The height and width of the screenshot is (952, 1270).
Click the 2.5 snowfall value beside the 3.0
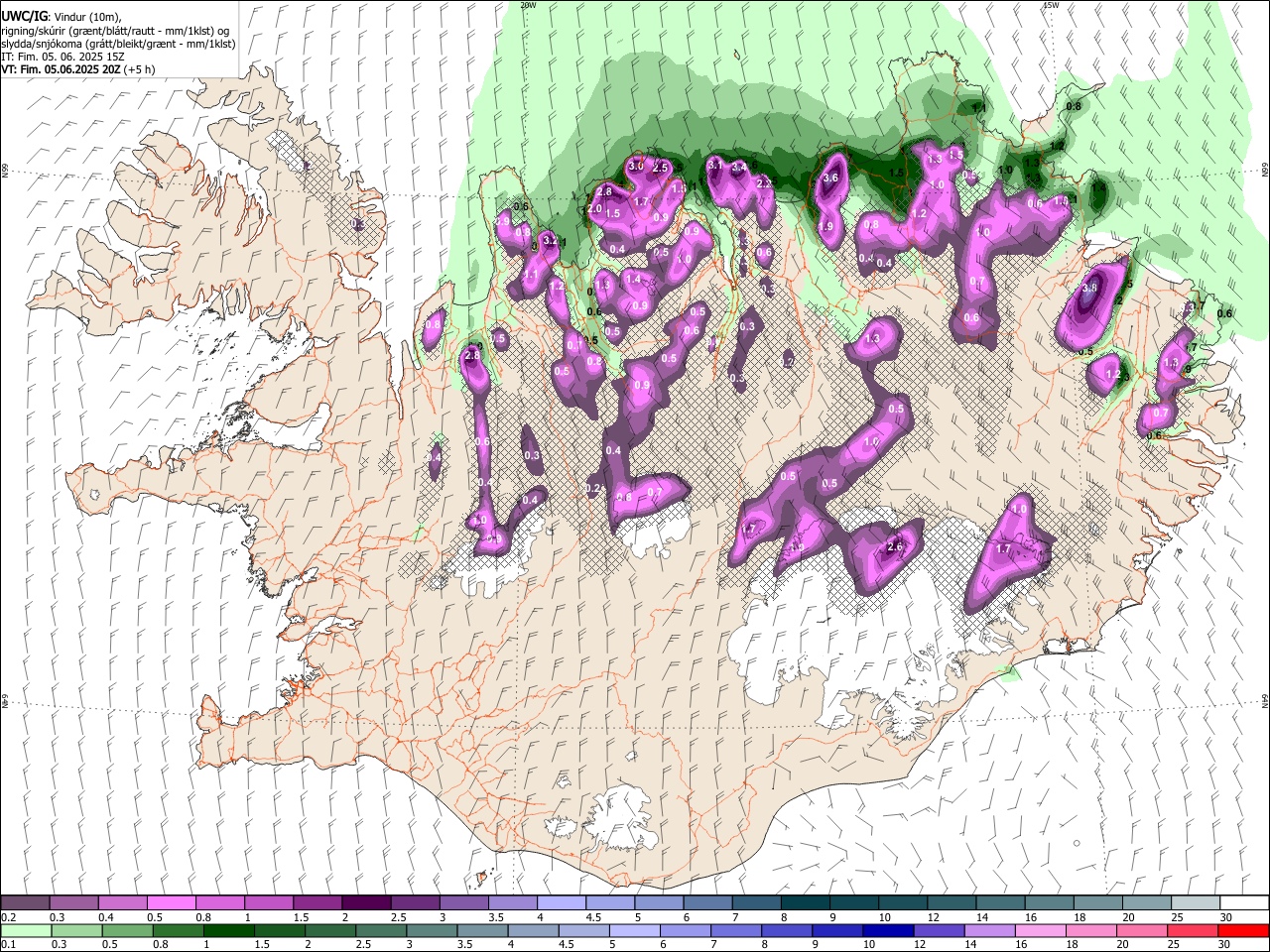pos(661,169)
